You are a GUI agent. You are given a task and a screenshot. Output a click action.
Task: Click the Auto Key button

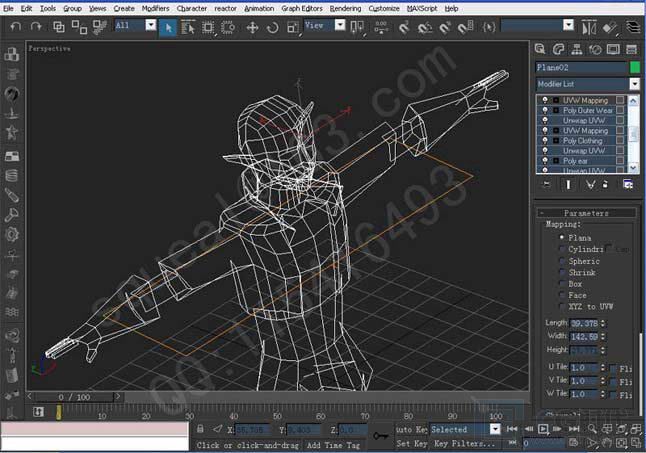[411, 430]
